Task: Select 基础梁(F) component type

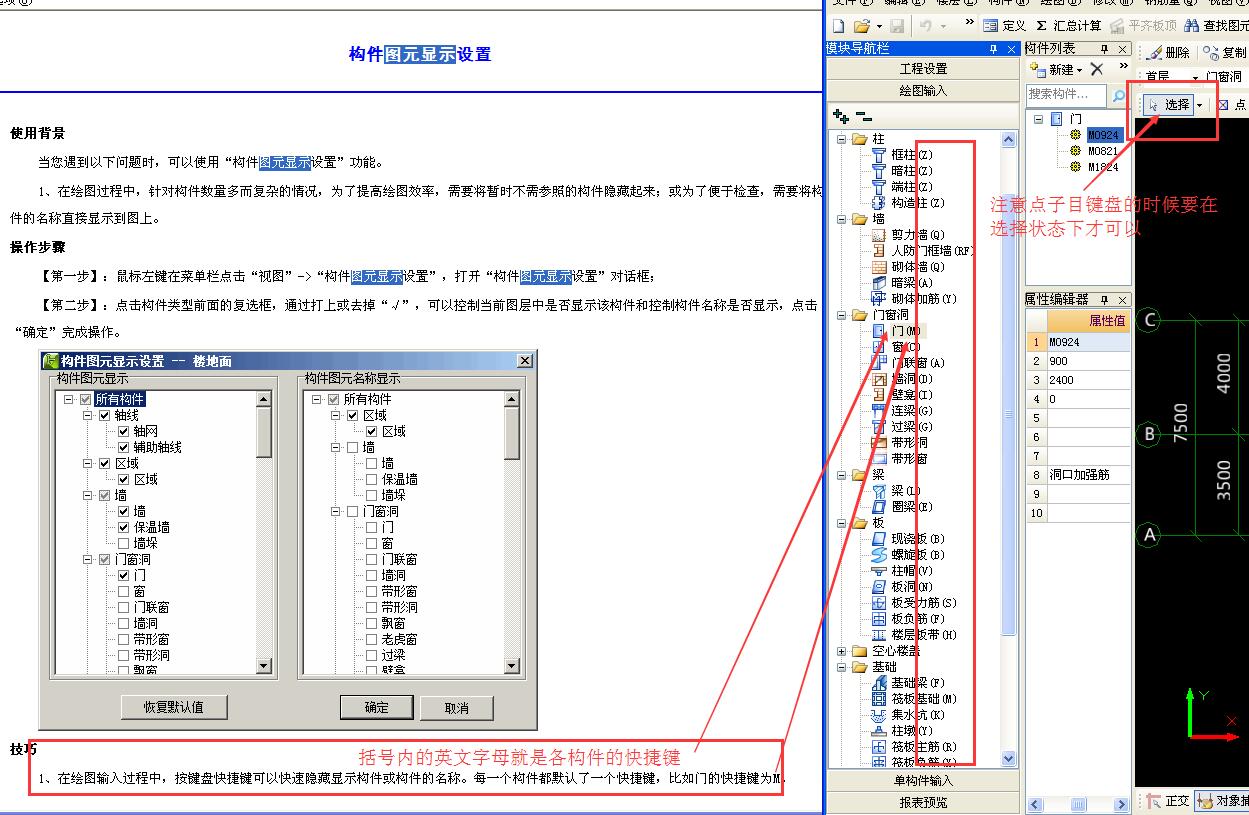Action: pos(908,683)
